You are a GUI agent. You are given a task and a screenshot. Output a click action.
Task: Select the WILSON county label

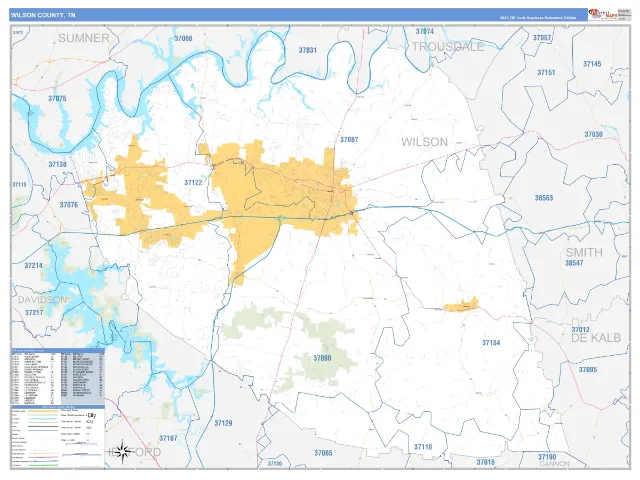point(424,142)
